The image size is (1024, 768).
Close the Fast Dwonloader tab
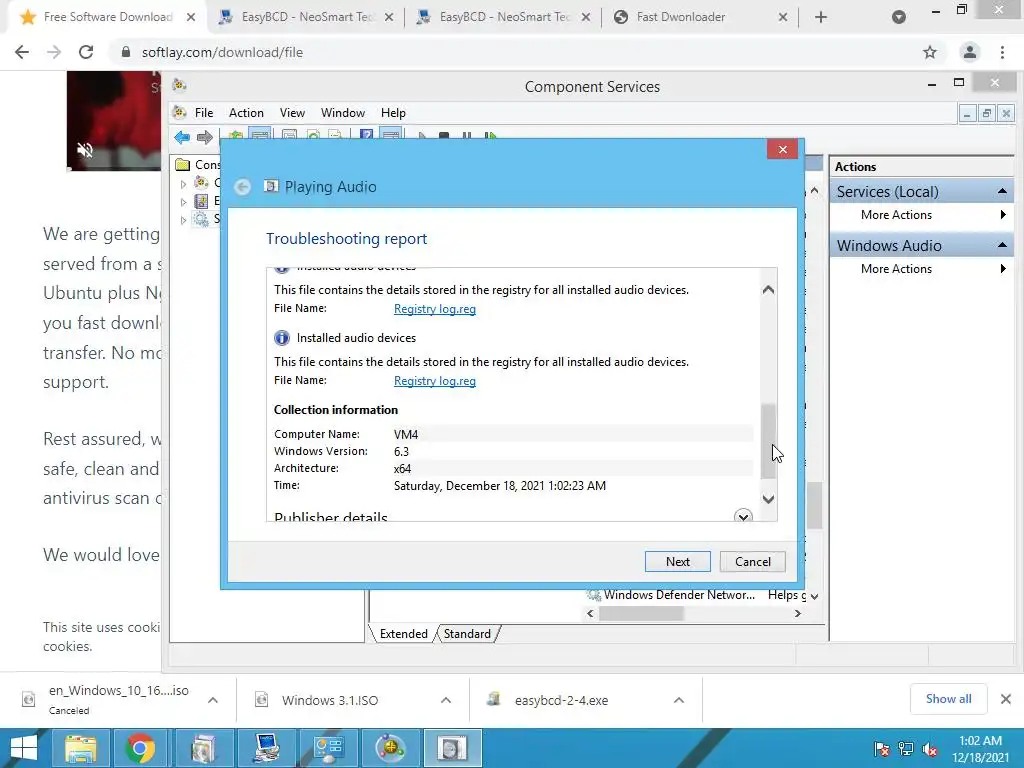point(782,18)
